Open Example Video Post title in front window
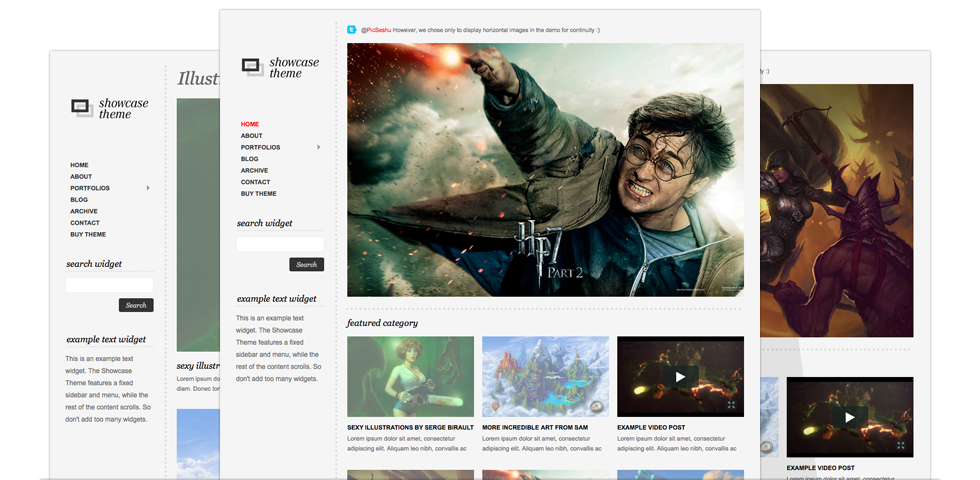Viewport: 980px width, 480px height. click(651, 428)
